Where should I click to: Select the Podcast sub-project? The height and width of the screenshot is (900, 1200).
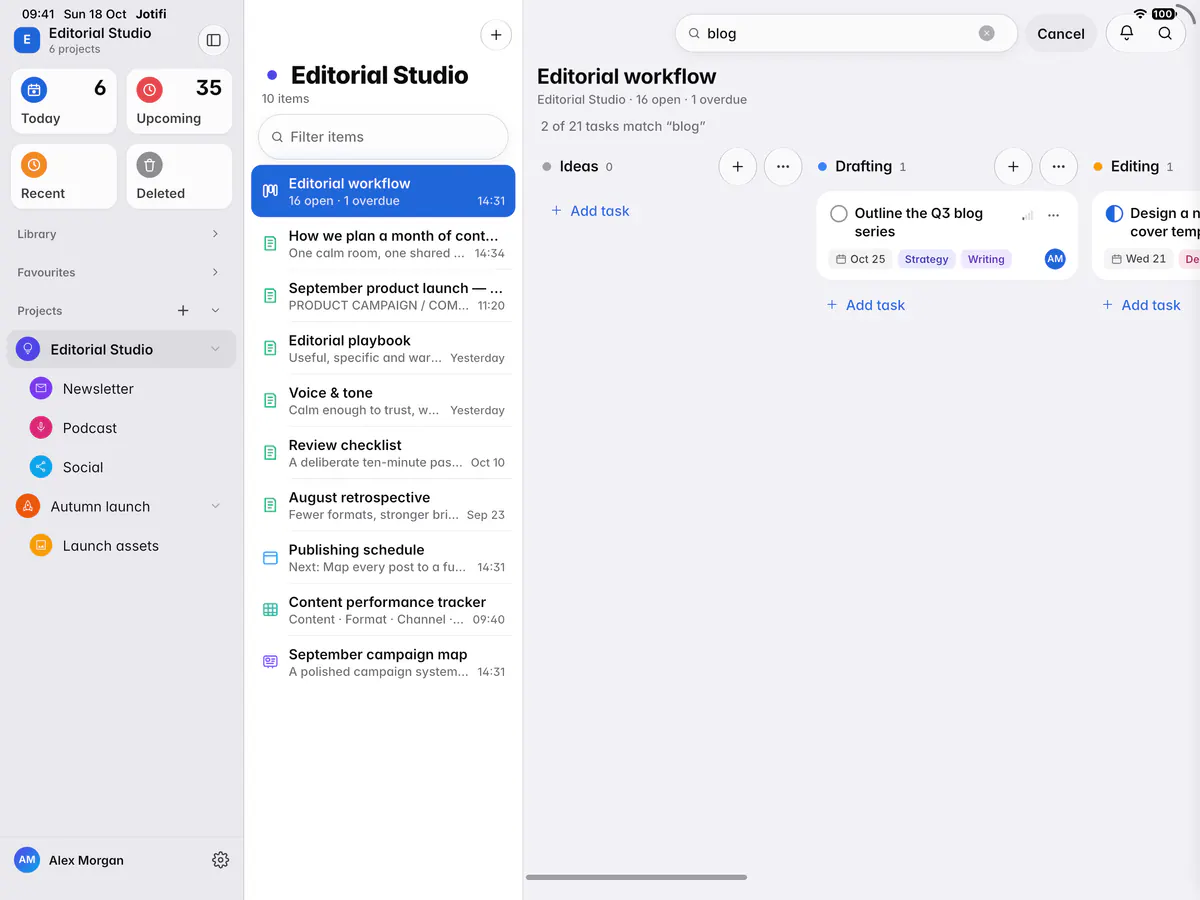pyautogui.click(x=122, y=428)
